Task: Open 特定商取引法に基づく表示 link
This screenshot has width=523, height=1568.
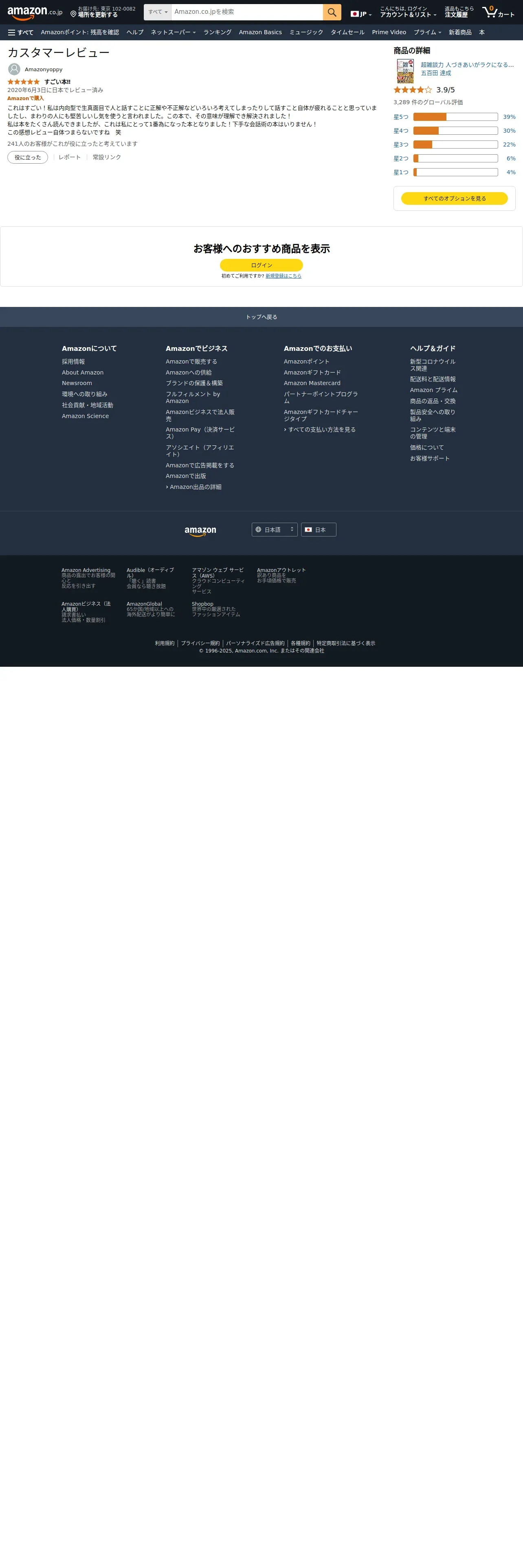Action: pos(346,644)
